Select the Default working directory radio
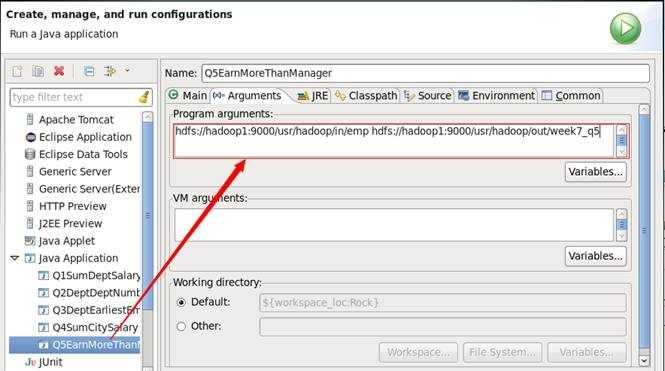This screenshot has height=371, width=665. [x=182, y=302]
